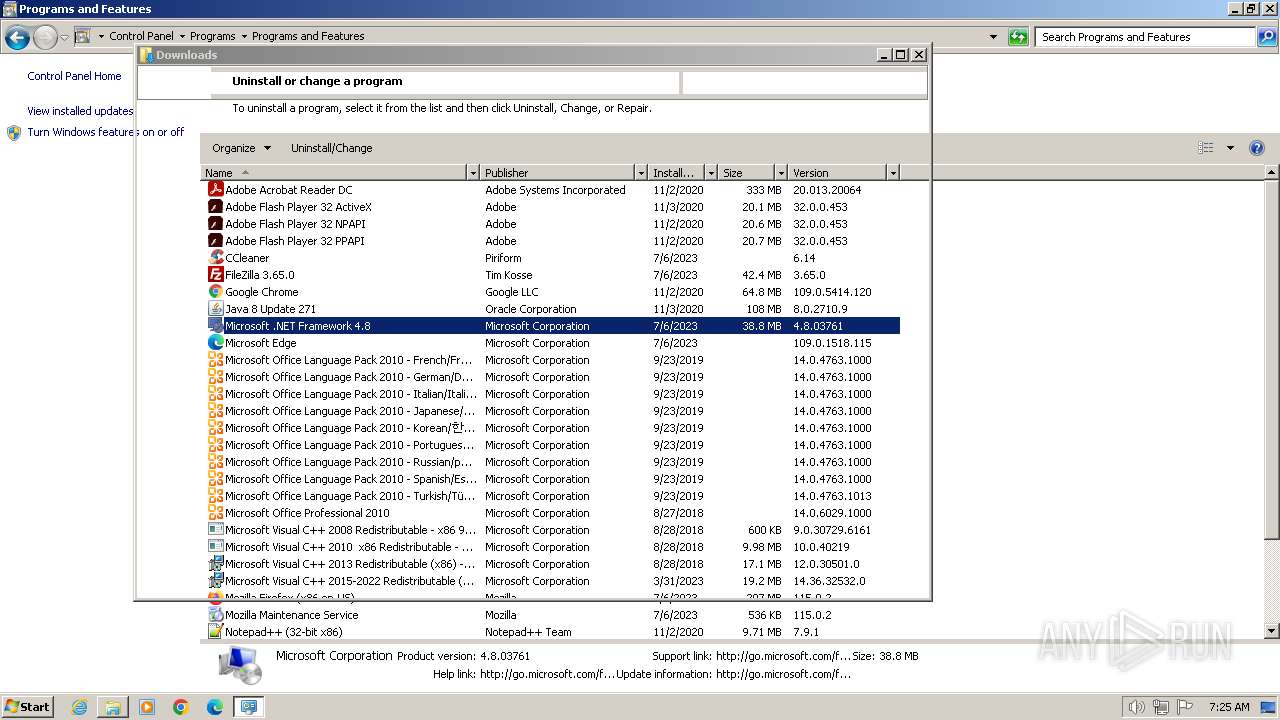Screen dimensions: 1280x720
Task: Expand the address bar history dropdown
Action: point(993,37)
